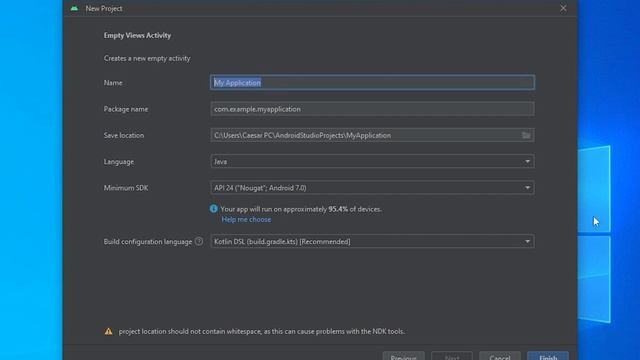Open the Language dropdown showing Java
This screenshot has height=360, width=640.
click(372, 162)
